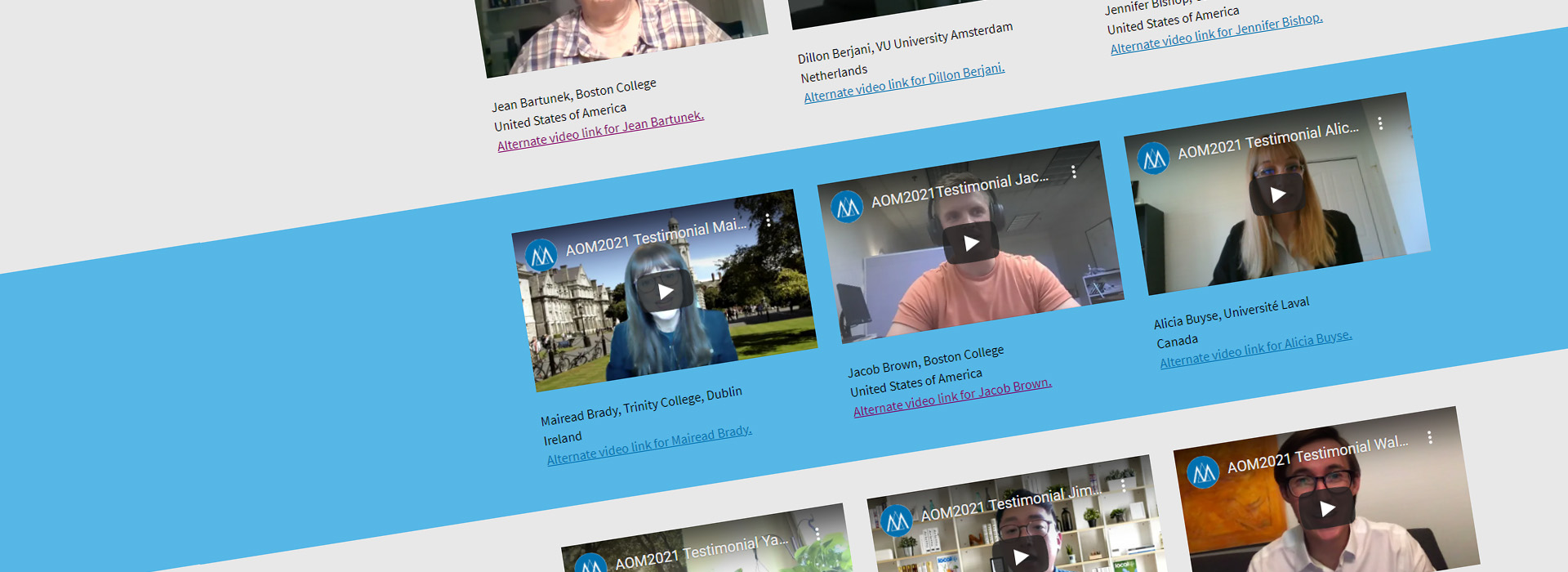The width and height of the screenshot is (1568, 572).
Task: Follow alternate video link for Jean Bartunek
Action: coord(601,131)
